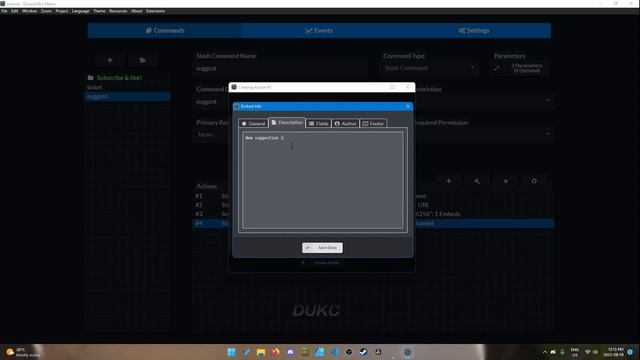Switch to the Events section tab
Screen dimensions: 640x360
pos(319,31)
